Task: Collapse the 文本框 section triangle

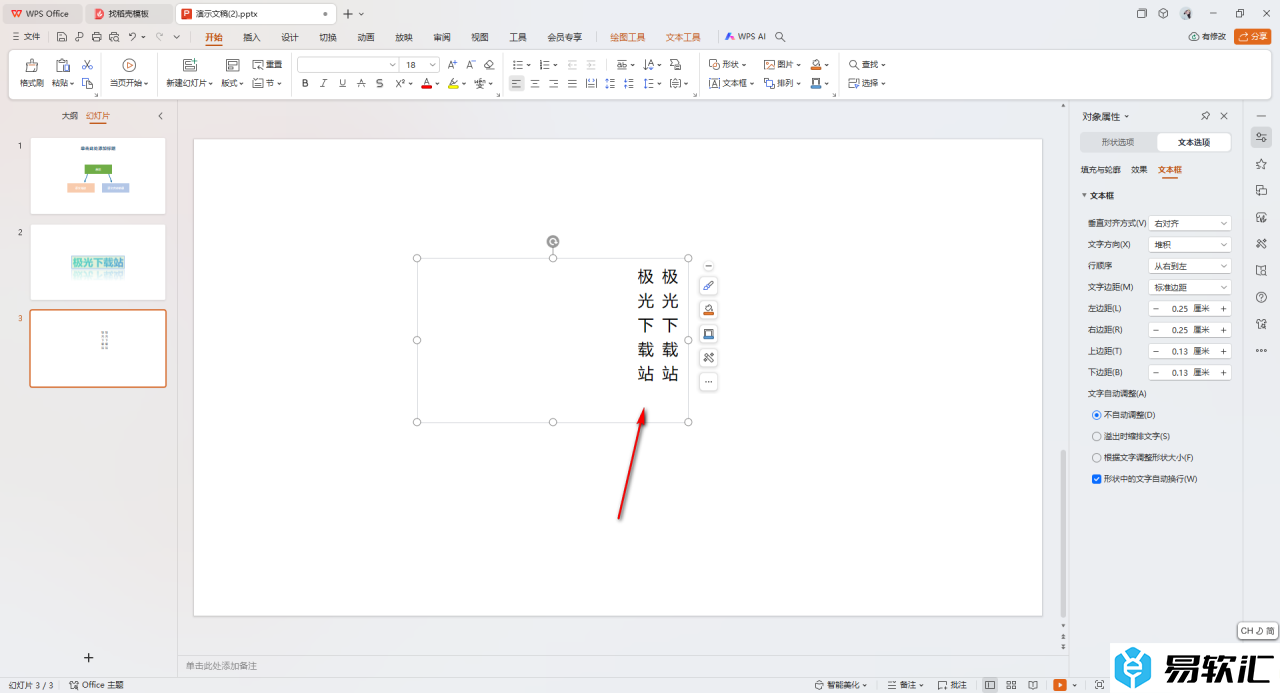Action: [1084, 196]
